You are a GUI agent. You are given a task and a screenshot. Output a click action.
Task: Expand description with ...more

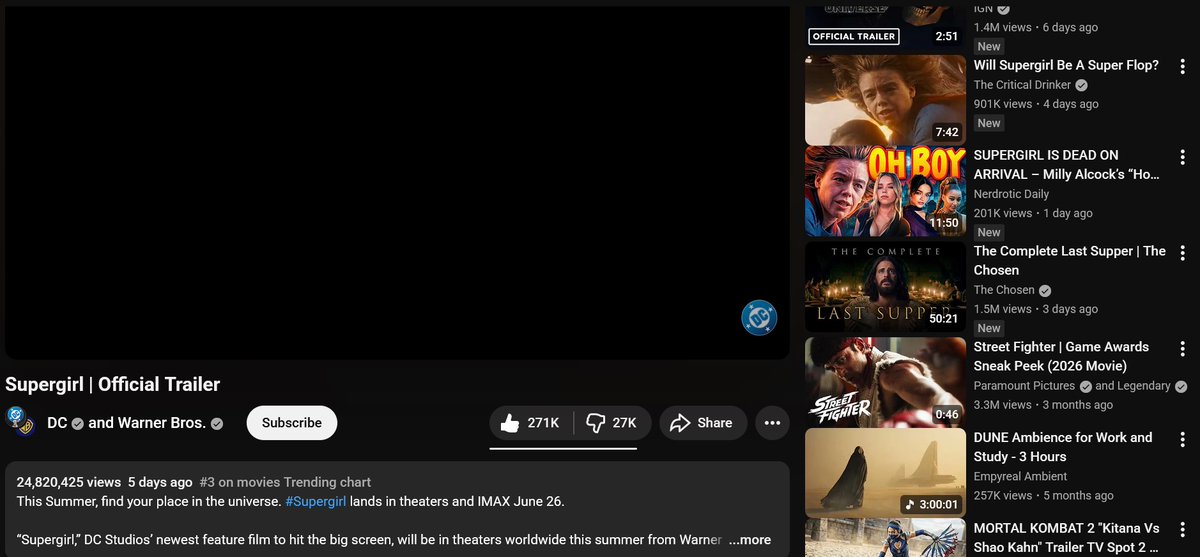tap(750, 540)
